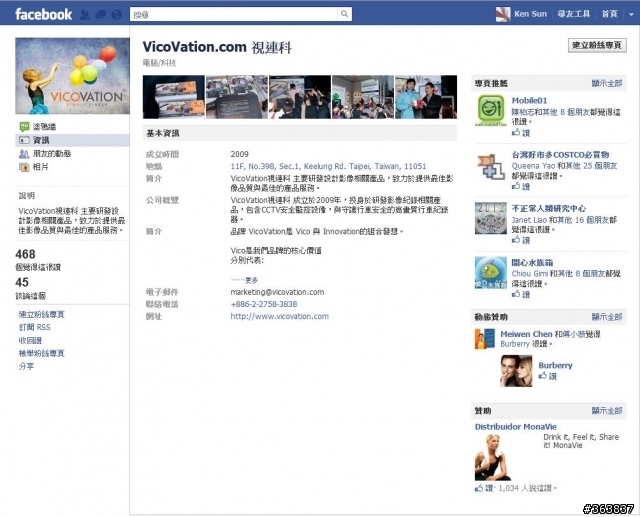Open 開心水族箱 fish icon
The width and height of the screenshot is (640, 517).
(491, 273)
